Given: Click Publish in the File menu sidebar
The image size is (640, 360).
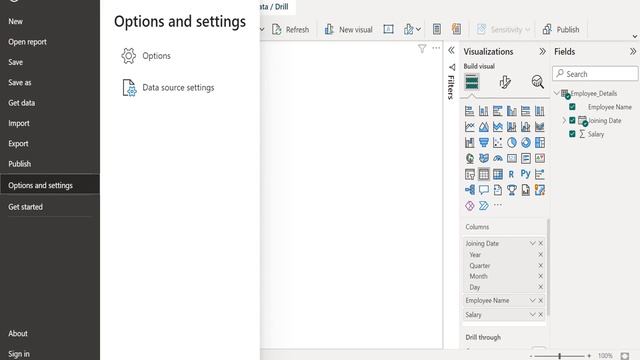Looking at the screenshot, I should (20, 164).
